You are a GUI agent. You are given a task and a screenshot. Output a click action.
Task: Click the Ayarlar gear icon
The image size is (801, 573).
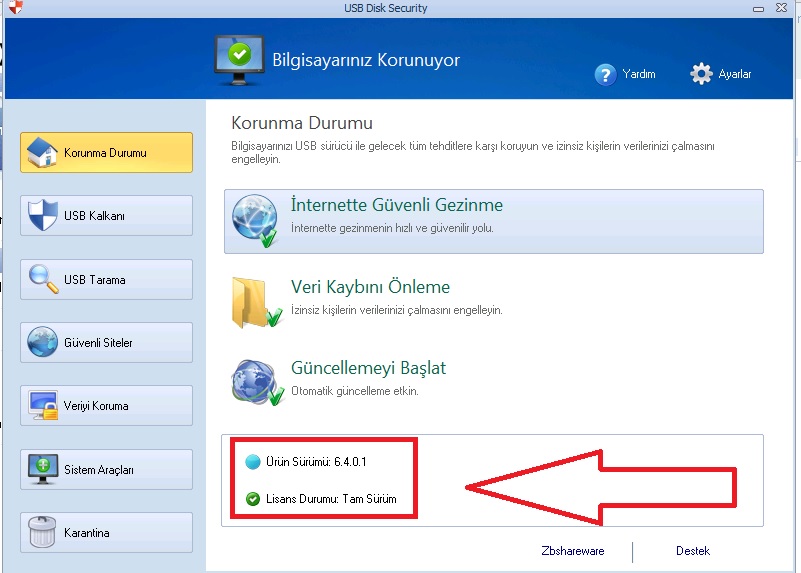701,74
